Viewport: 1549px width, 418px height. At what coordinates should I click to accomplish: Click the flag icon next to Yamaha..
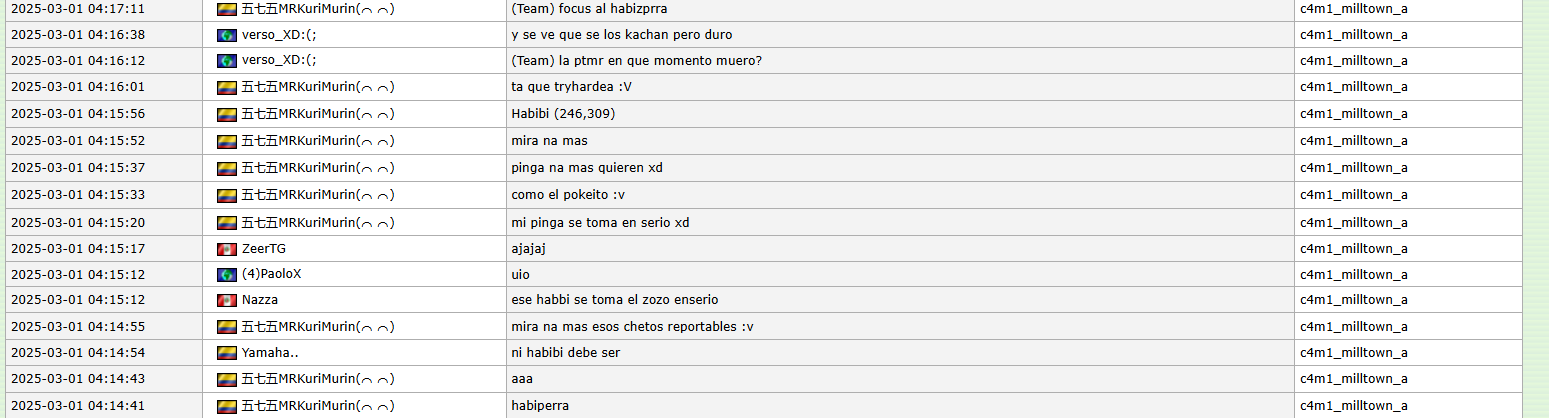coord(227,352)
